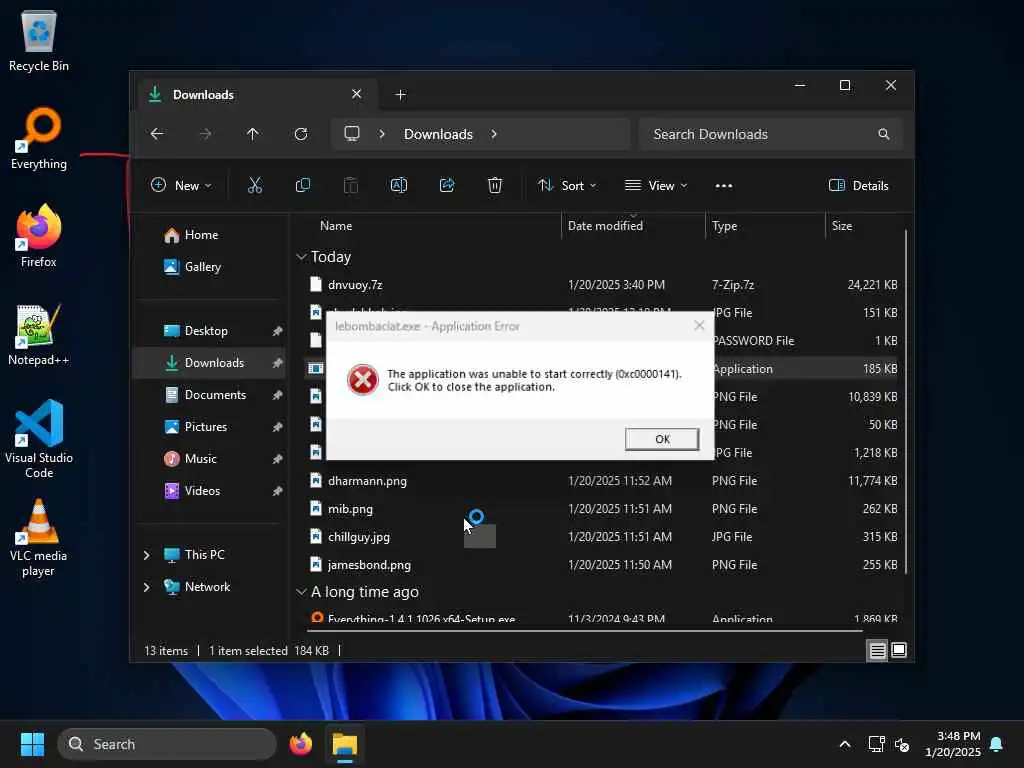
Task: Open the See more options menu
Action: 724,185
